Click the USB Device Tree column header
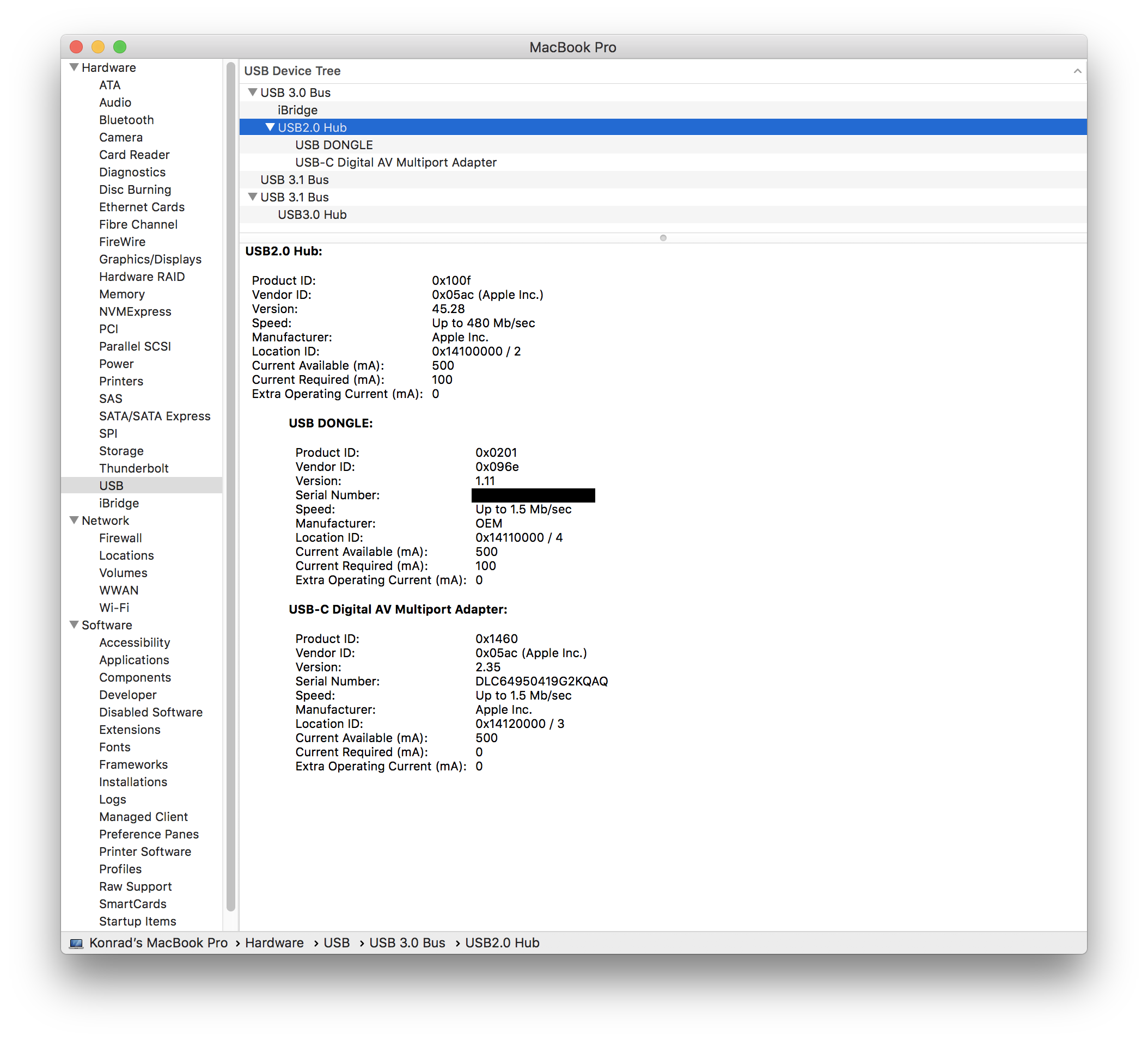 tap(663, 71)
